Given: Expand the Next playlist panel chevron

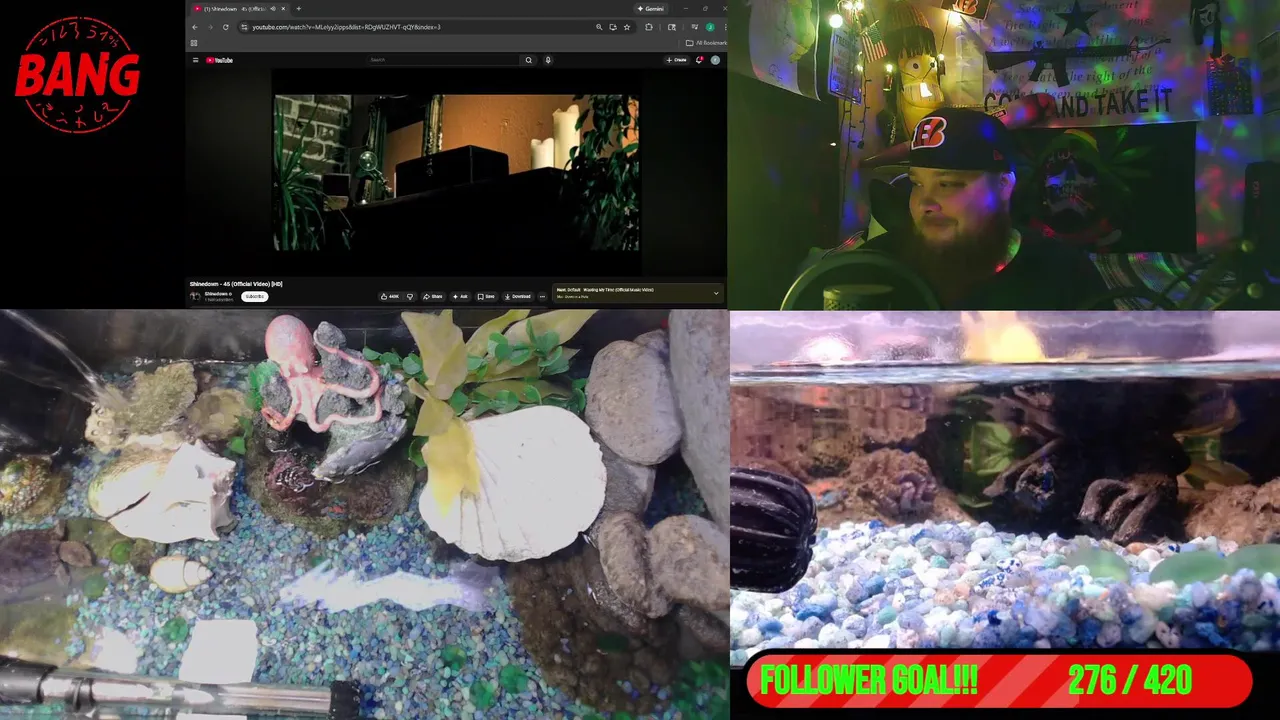Looking at the screenshot, I should (x=716, y=293).
